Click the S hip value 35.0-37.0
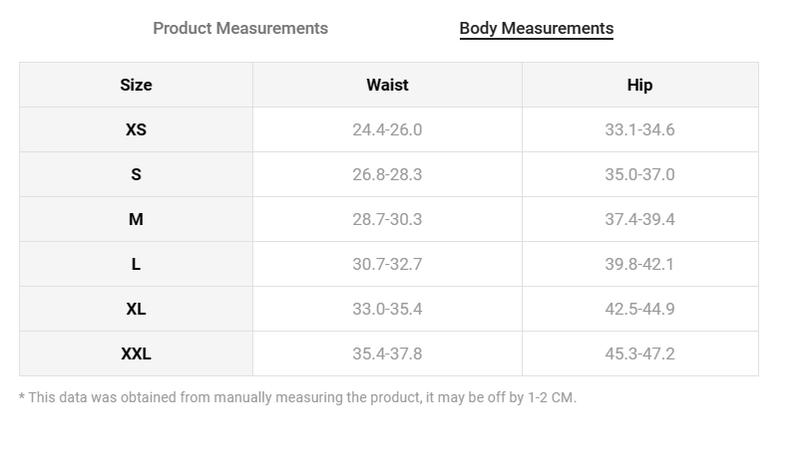Image resolution: width=800 pixels, height=468 pixels. (x=640, y=175)
